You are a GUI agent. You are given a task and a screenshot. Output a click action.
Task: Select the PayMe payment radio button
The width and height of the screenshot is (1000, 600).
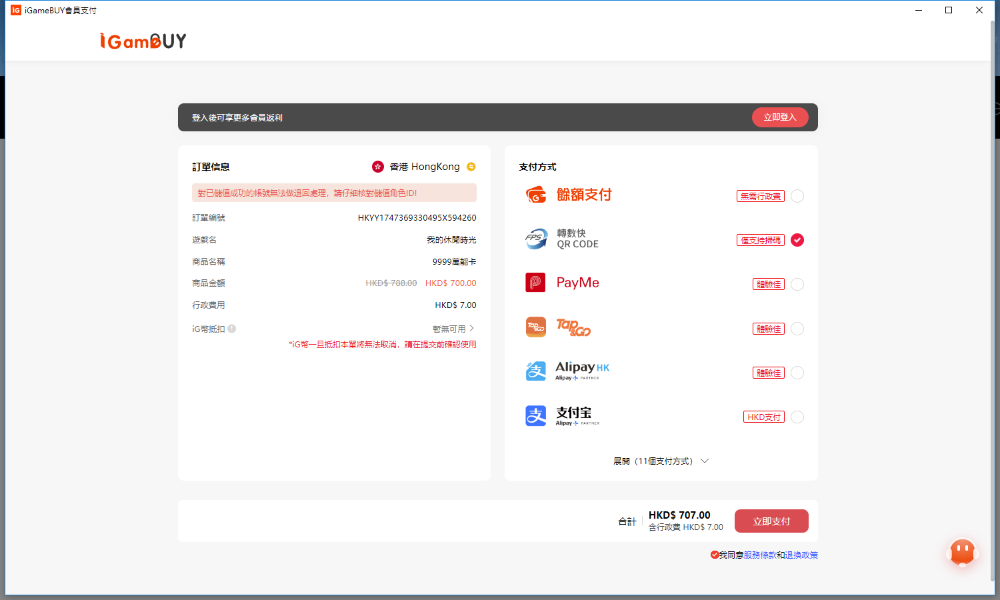click(797, 284)
